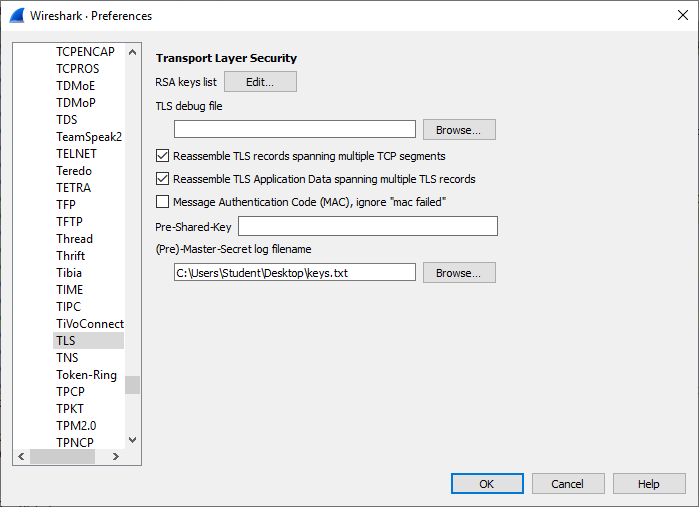699x507 pixels.
Task: Select the highlighted TLS protocol entry
Action: coord(88,341)
